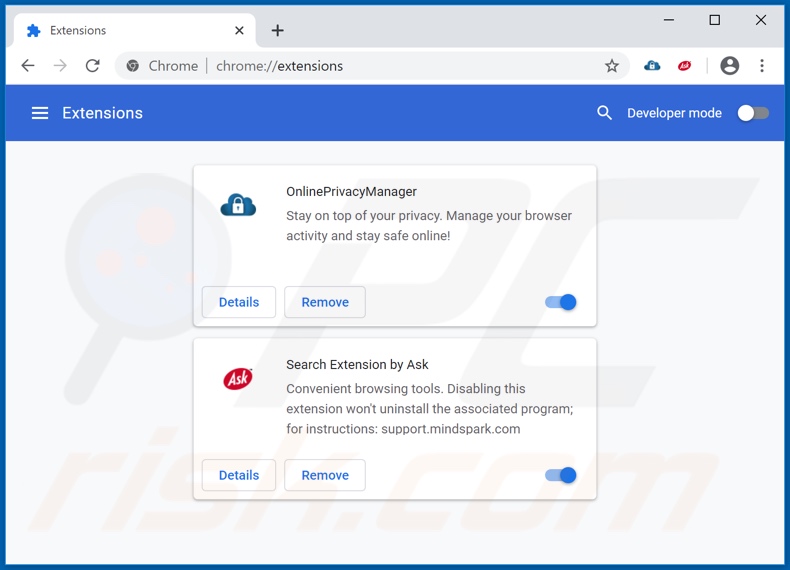The image size is (790, 570).
Task: Click the OnlinePrivacyManager cloud toolbar icon
Action: pos(652,66)
